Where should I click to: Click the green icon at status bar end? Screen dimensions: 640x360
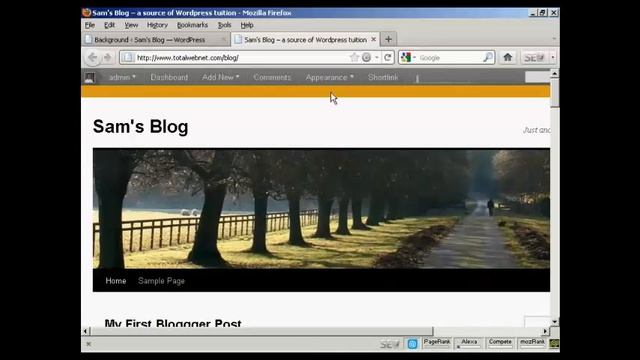[554, 344]
